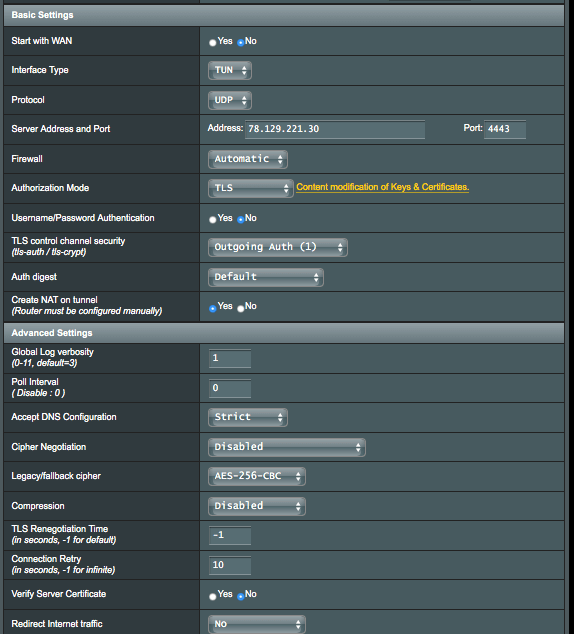Select No for Verify Server Certificate
574x634 pixels.
click(x=241, y=596)
